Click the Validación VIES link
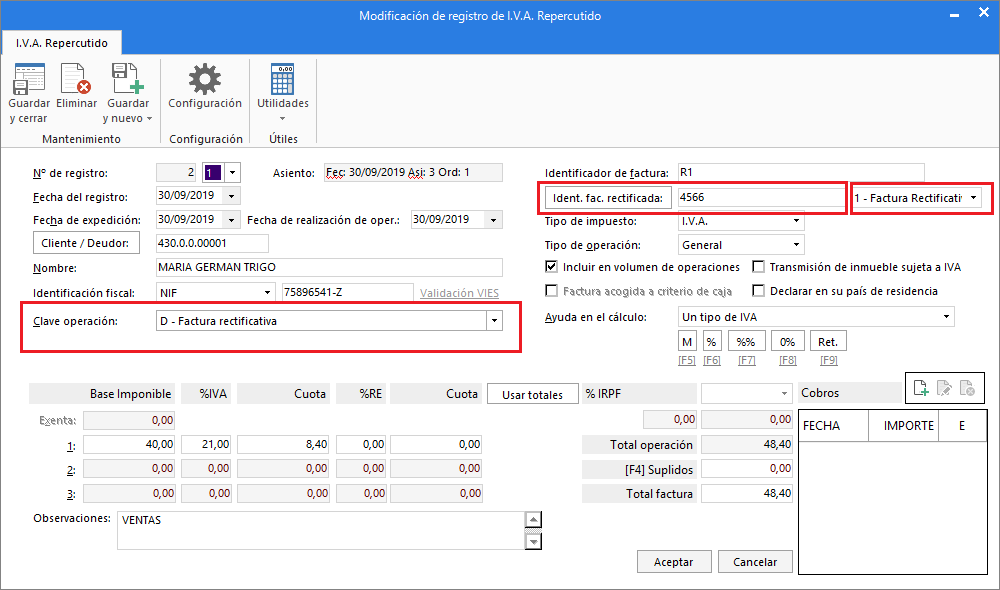This screenshot has width=1000, height=590. click(x=461, y=293)
